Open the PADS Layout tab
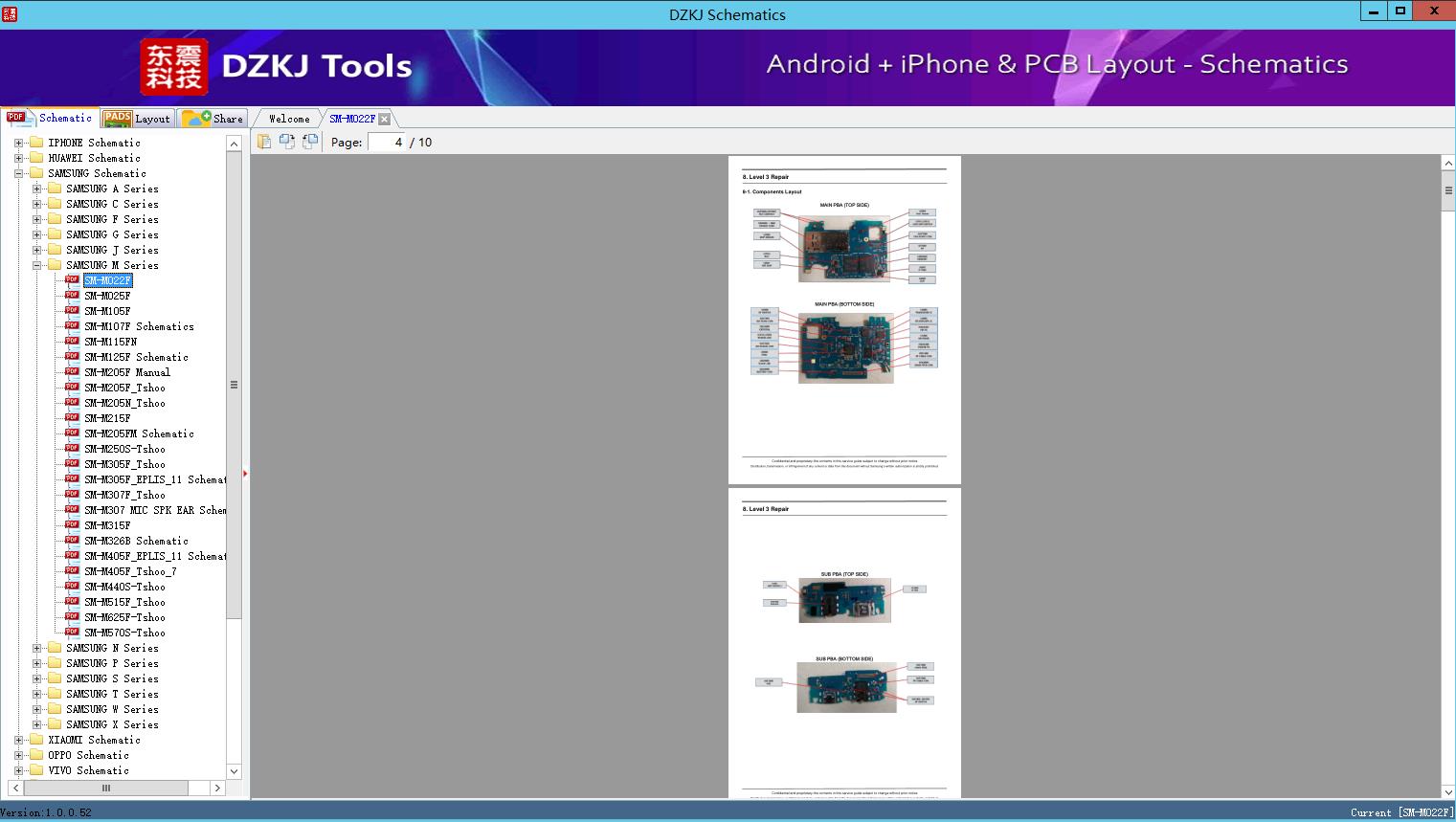The height and width of the screenshot is (822, 1456). click(137, 119)
